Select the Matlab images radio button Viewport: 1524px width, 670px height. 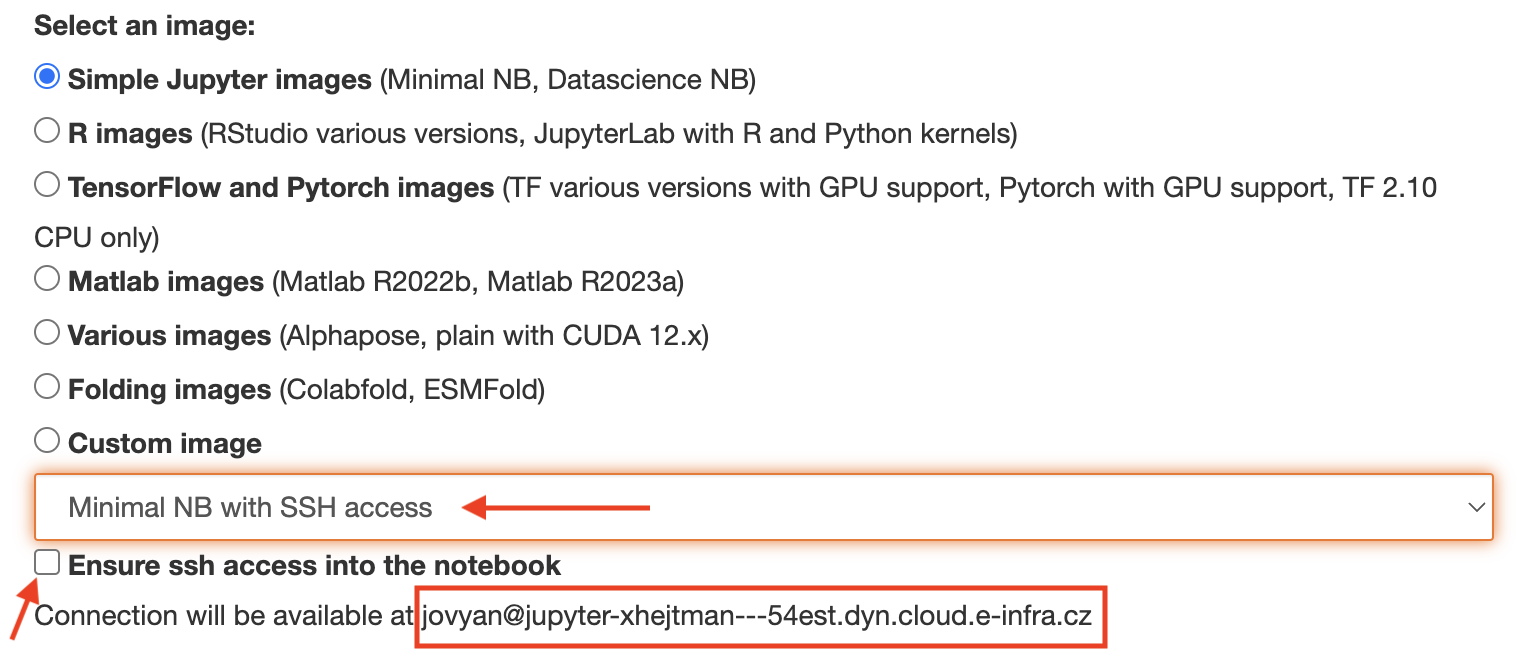47,279
